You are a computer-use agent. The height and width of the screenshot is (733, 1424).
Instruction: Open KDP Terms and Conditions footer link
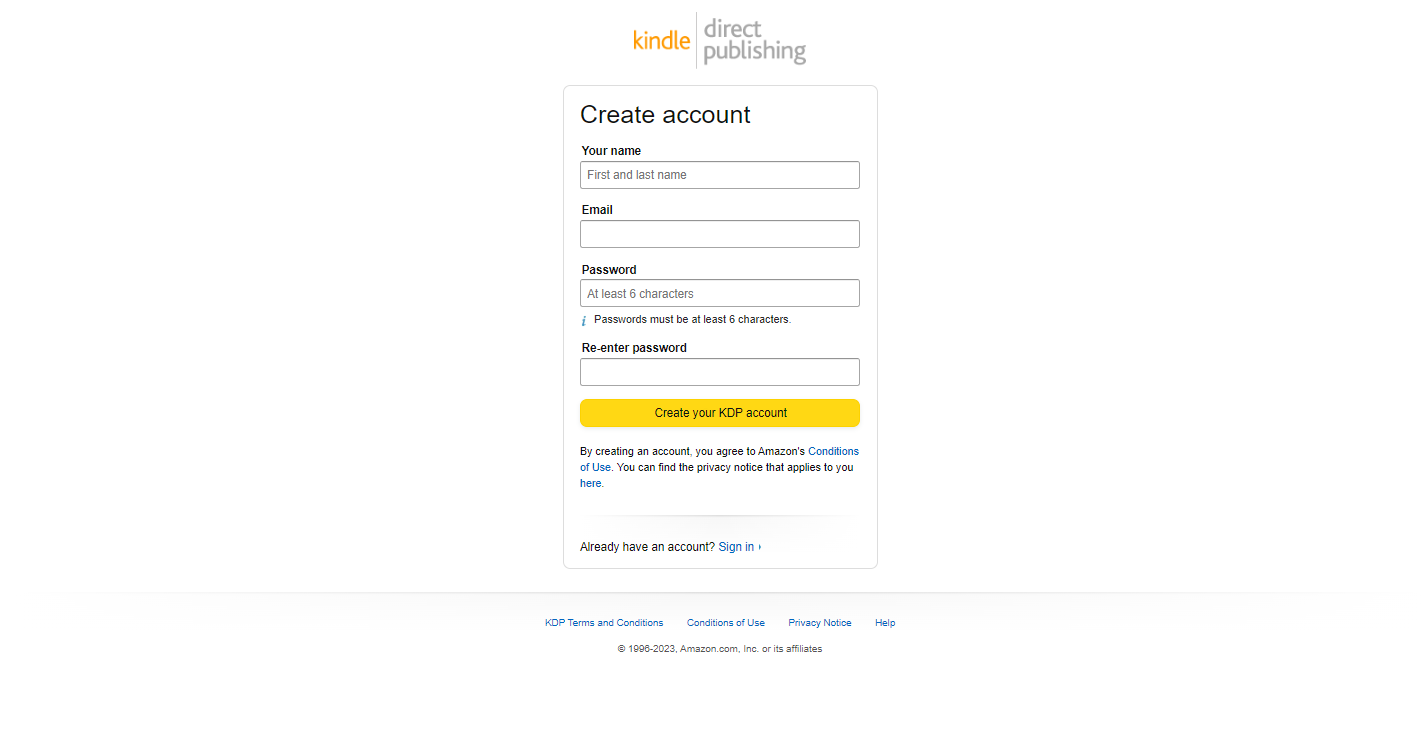click(604, 623)
